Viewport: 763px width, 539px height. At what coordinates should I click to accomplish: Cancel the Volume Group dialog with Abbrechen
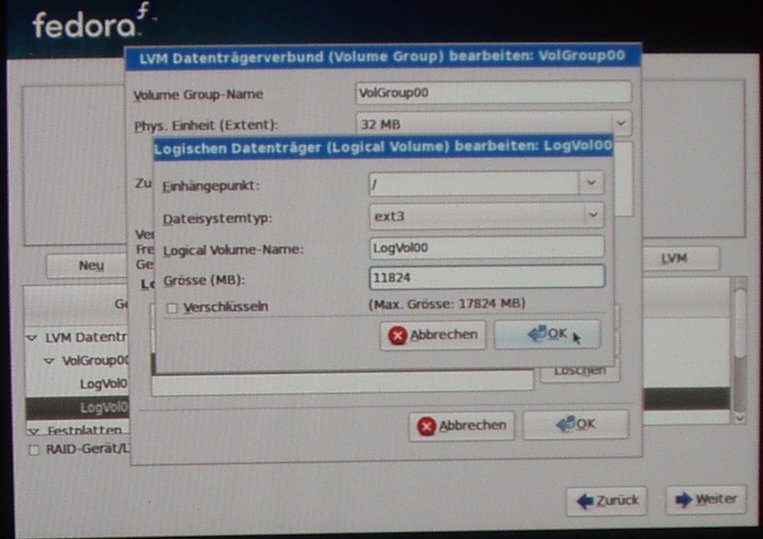pos(461,425)
